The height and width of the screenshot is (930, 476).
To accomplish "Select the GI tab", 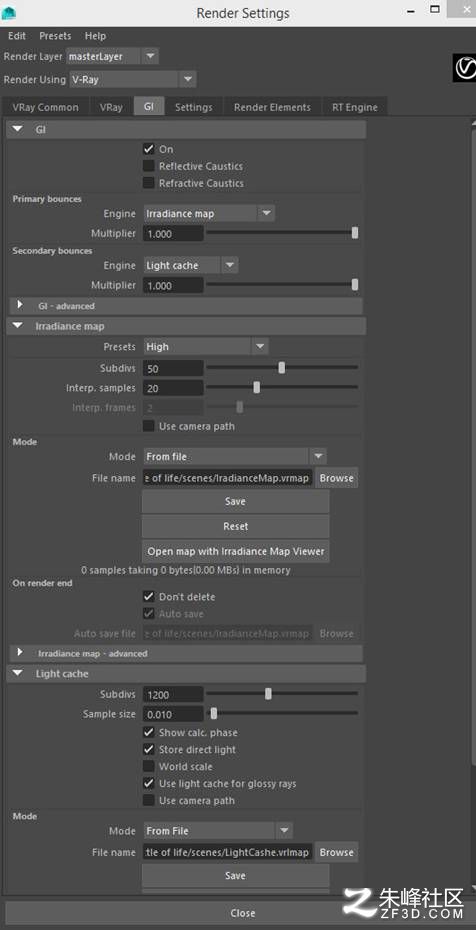I will point(149,107).
